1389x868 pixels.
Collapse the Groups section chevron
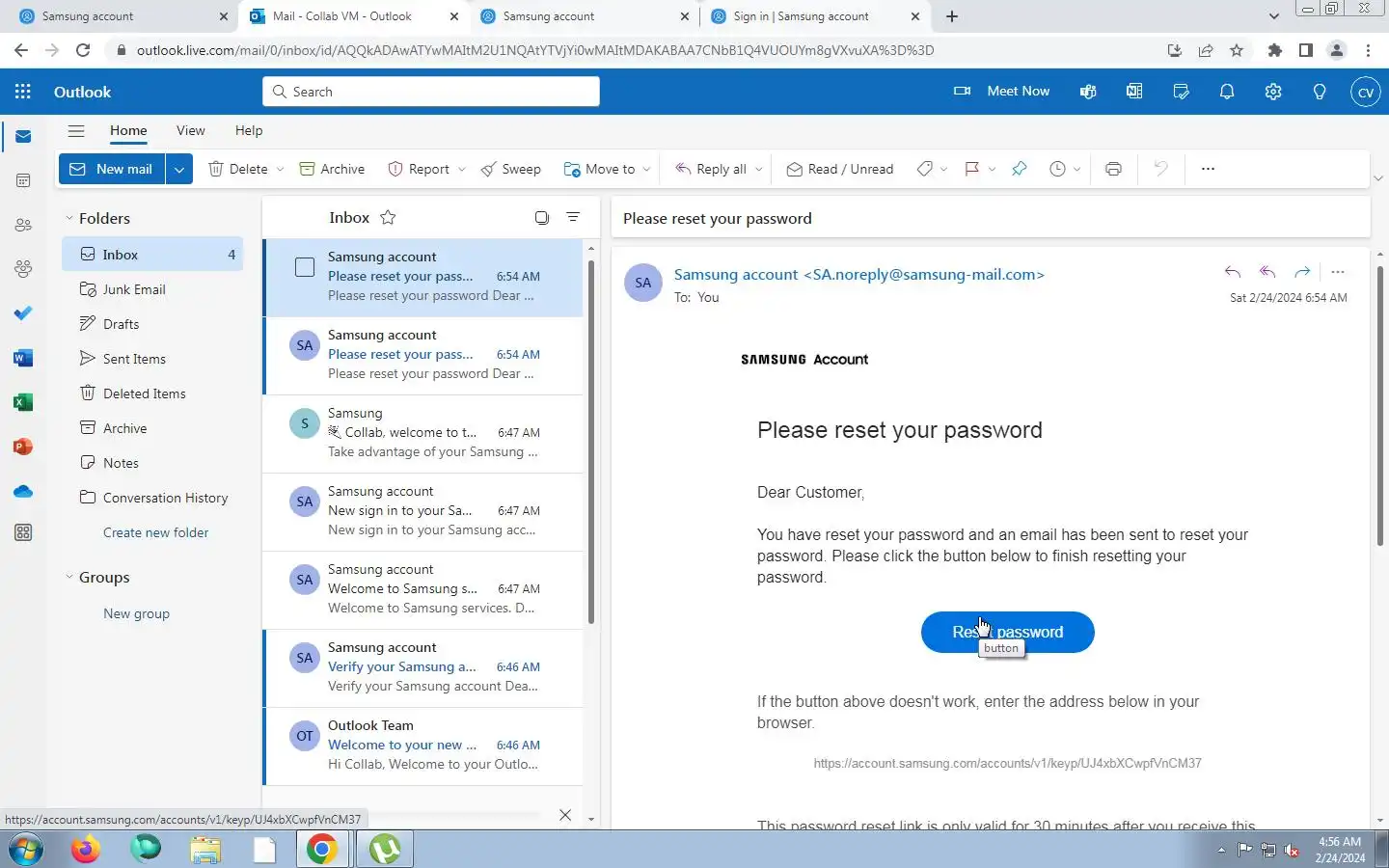click(68, 577)
